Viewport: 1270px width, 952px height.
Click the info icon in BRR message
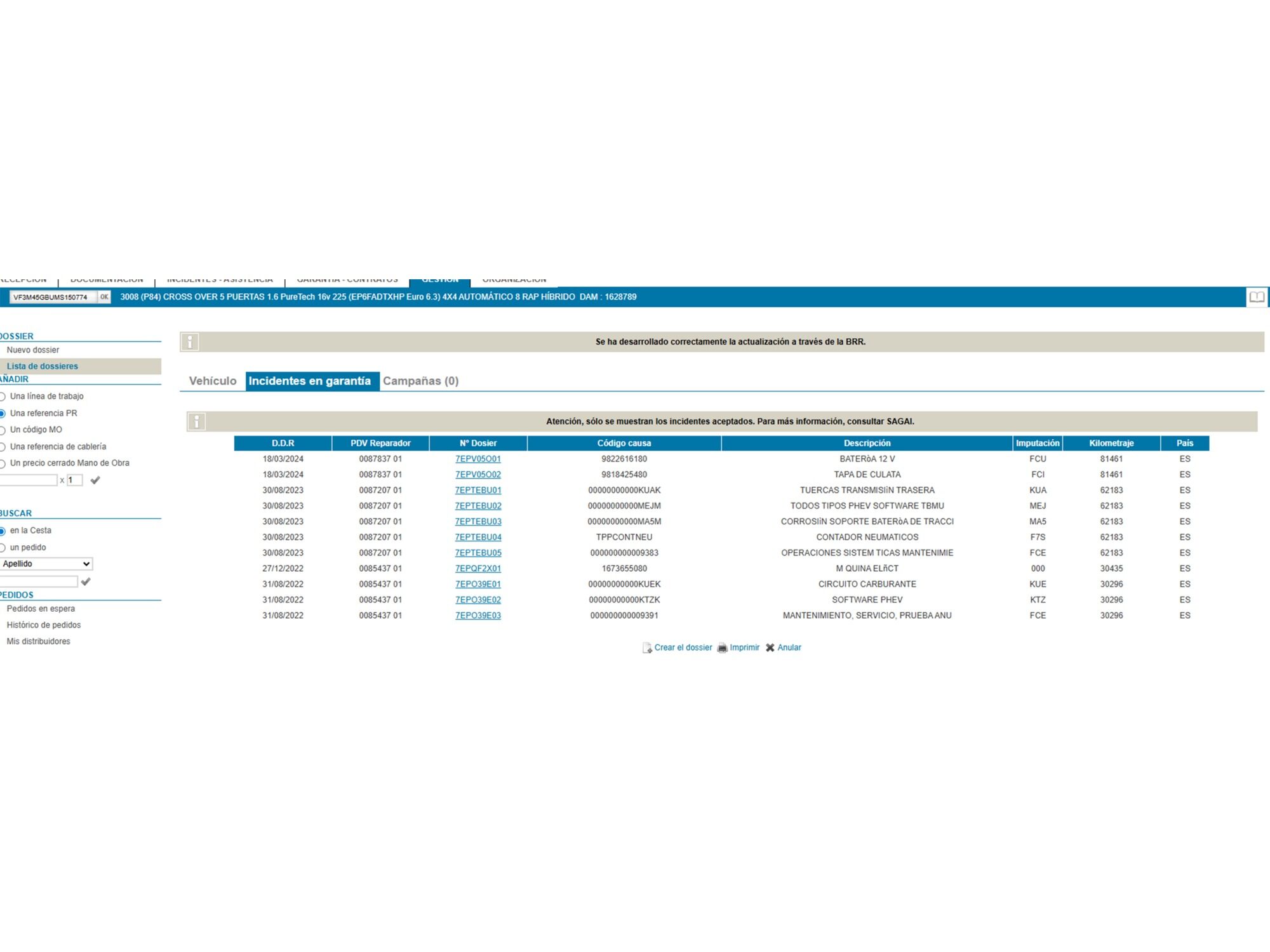tap(190, 342)
